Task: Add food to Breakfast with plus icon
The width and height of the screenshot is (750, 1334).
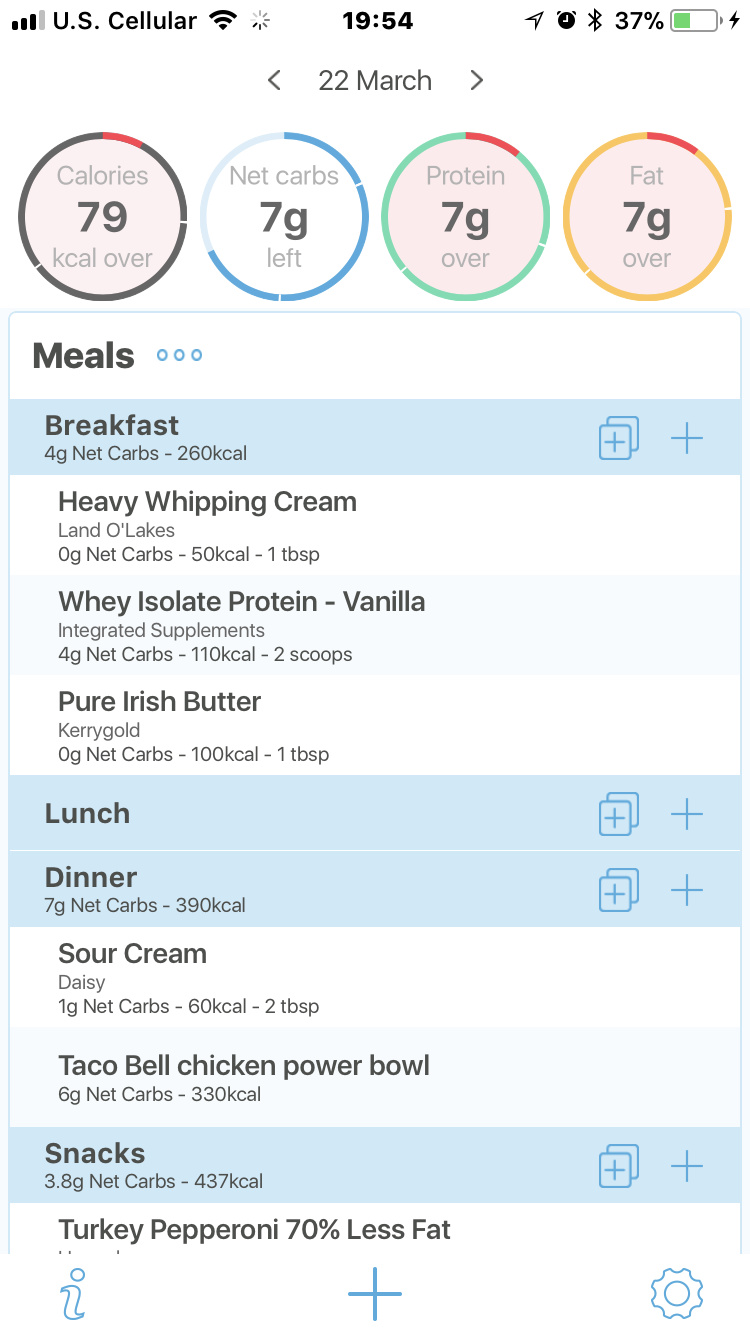Action: click(687, 438)
